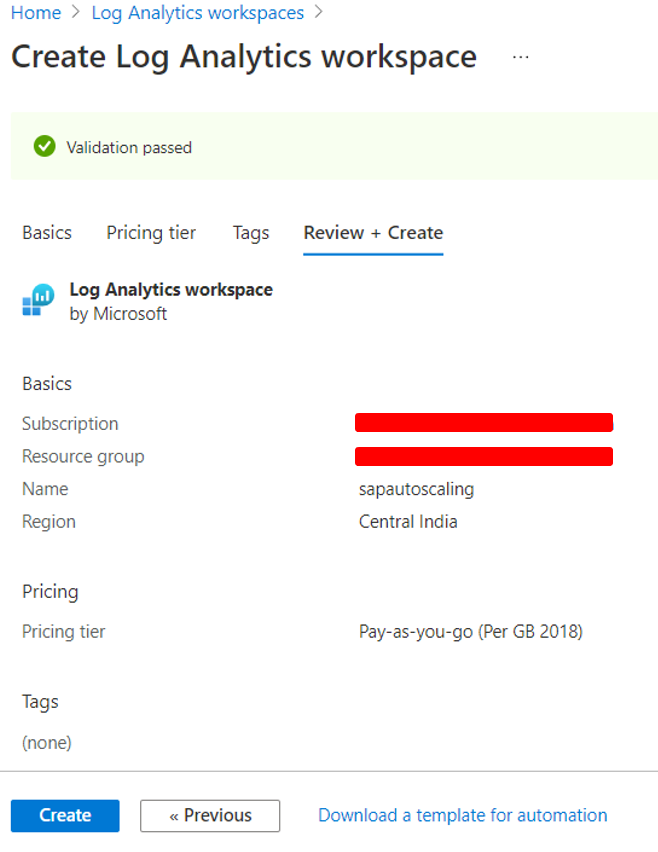Viewport: 658px width, 852px height.
Task: Click the Home breadcrumb link
Action: [x=36, y=12]
